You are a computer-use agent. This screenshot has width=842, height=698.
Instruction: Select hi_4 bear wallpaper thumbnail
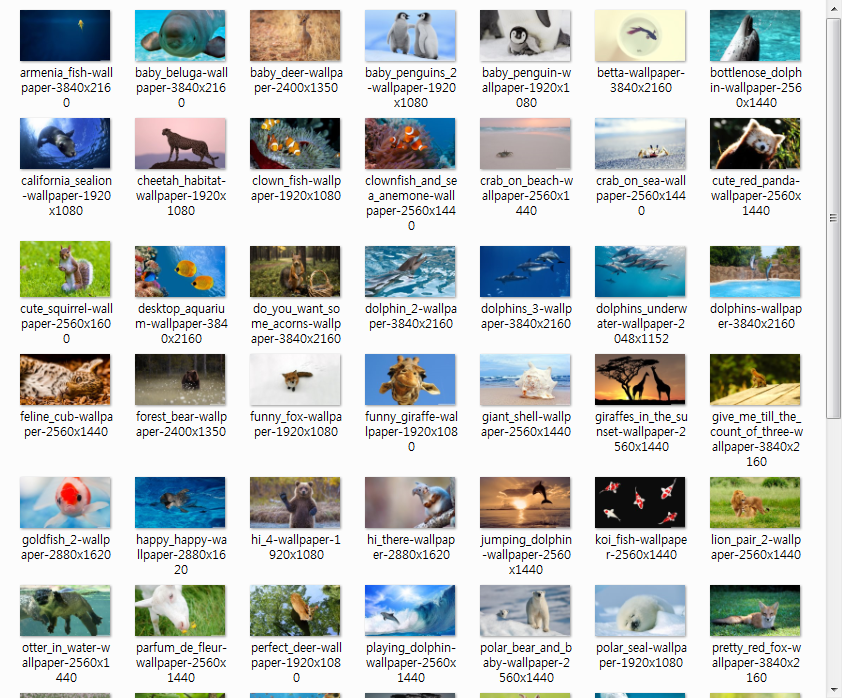tap(295, 502)
